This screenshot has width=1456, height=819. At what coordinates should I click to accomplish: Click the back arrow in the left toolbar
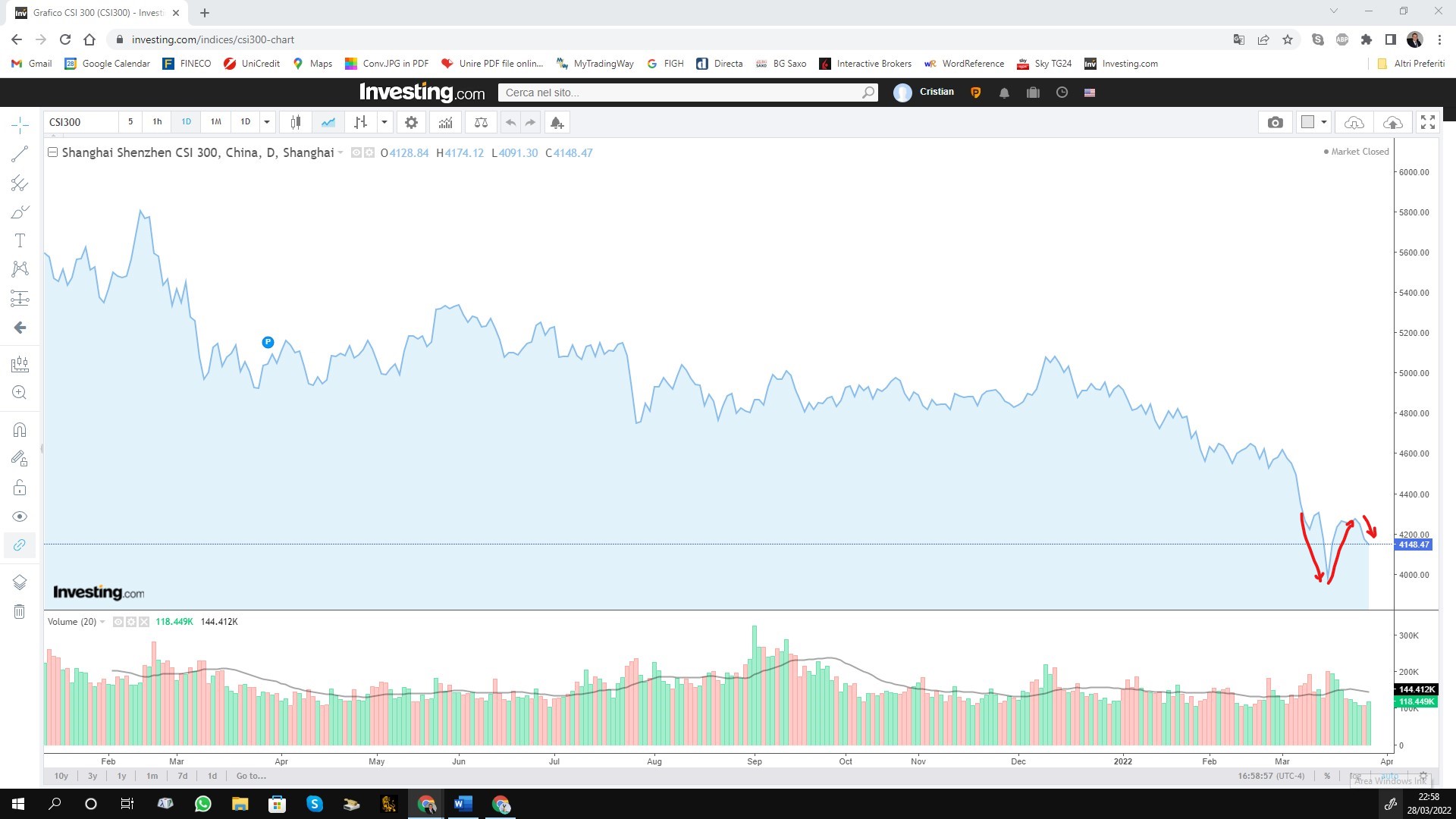click(20, 328)
